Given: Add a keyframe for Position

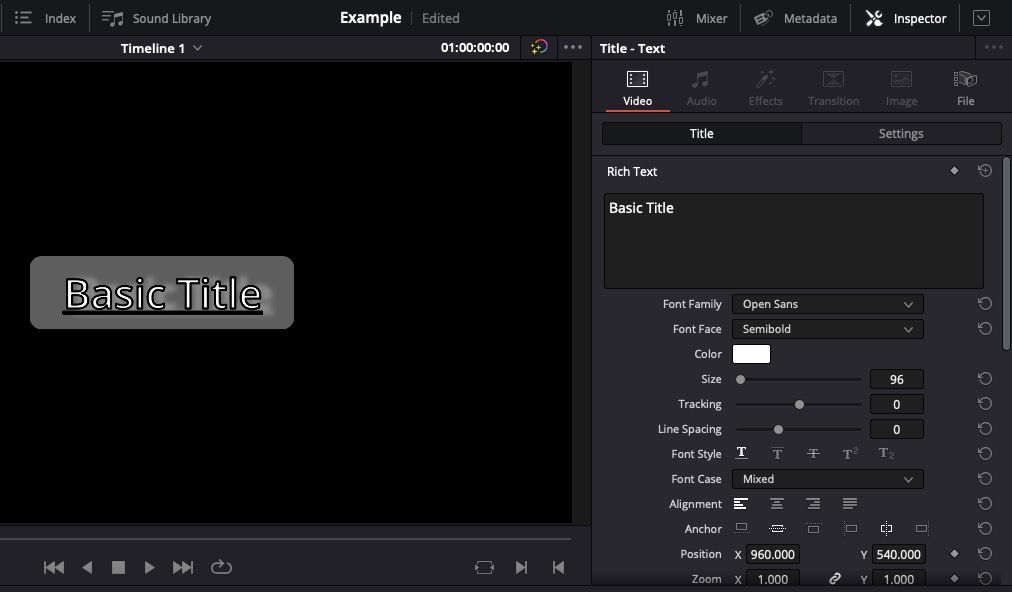Looking at the screenshot, I should [956, 554].
